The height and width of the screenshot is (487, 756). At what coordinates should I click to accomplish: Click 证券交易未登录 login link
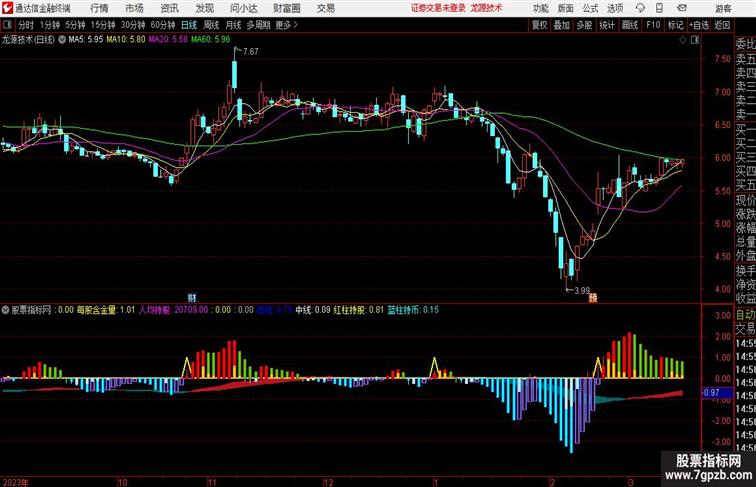[x=438, y=8]
